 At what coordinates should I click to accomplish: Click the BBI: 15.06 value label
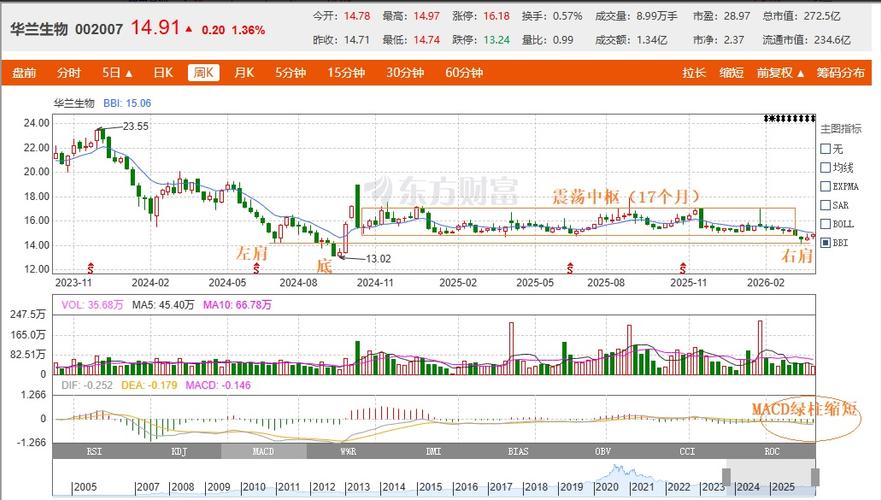coord(127,103)
